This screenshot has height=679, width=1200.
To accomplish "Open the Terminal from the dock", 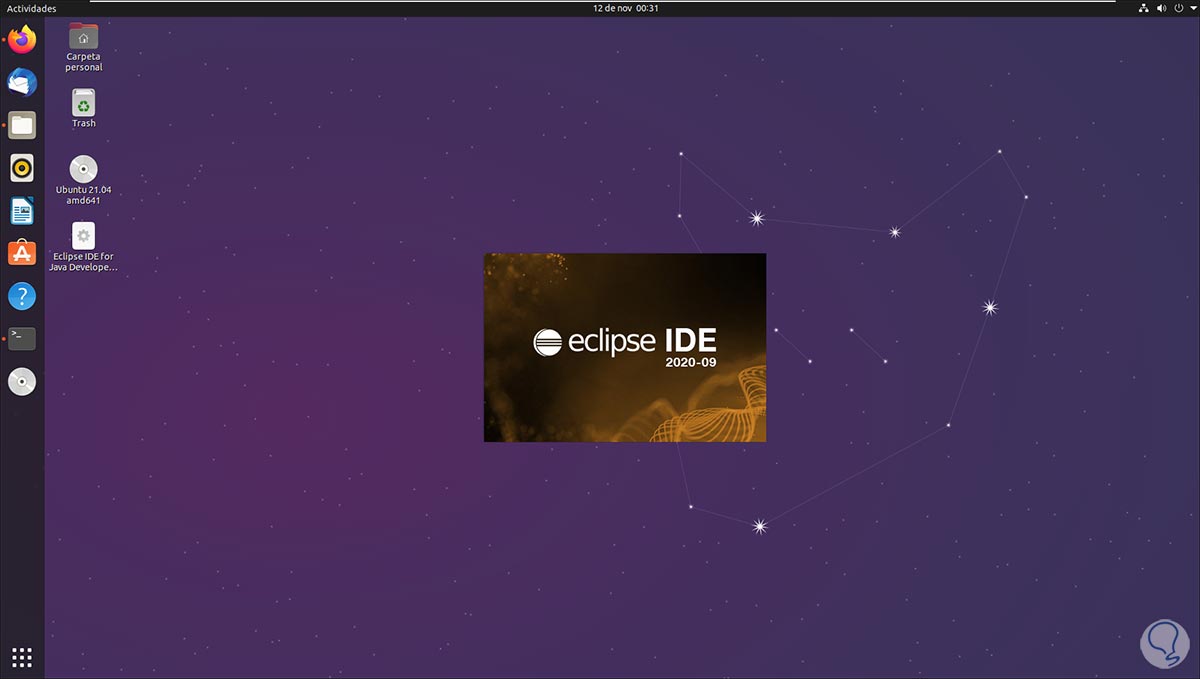I will (22, 339).
